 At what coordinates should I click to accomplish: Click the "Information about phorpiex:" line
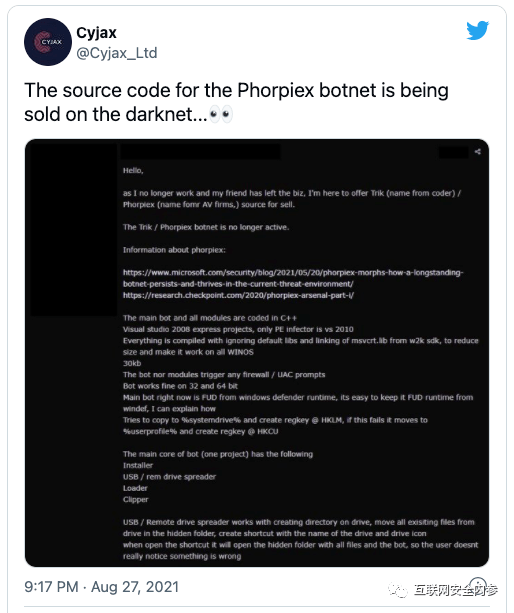[174, 250]
